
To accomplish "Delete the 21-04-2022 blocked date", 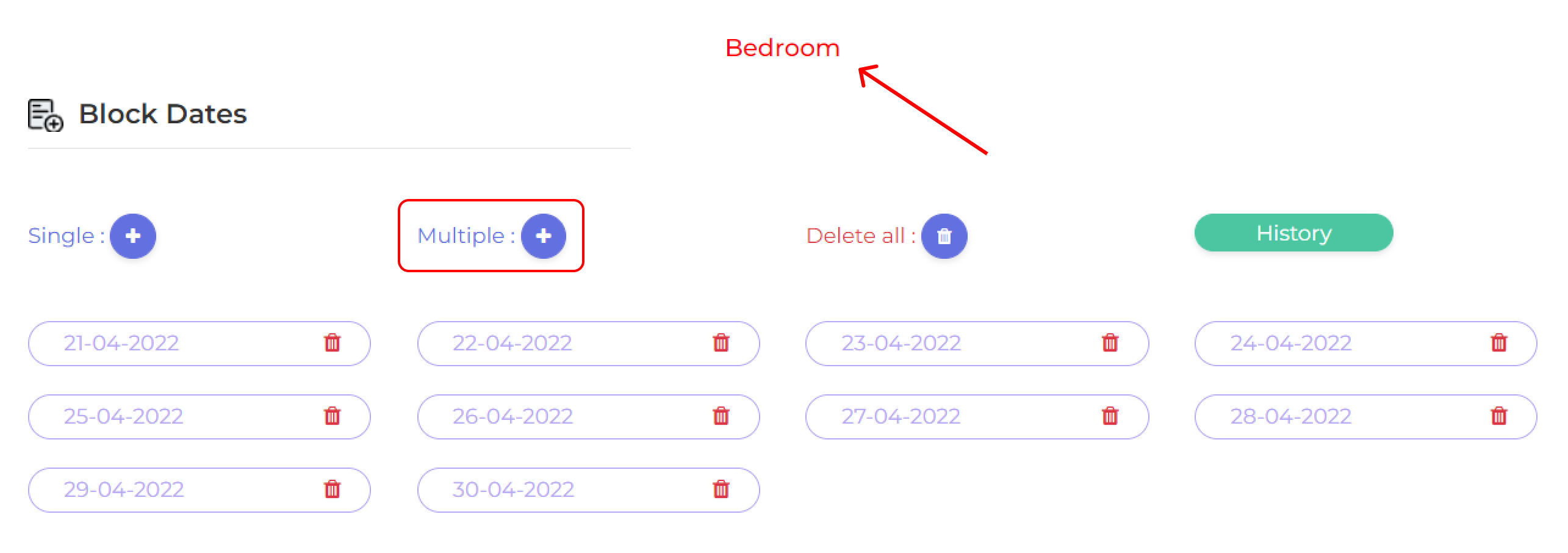I will click(332, 343).
